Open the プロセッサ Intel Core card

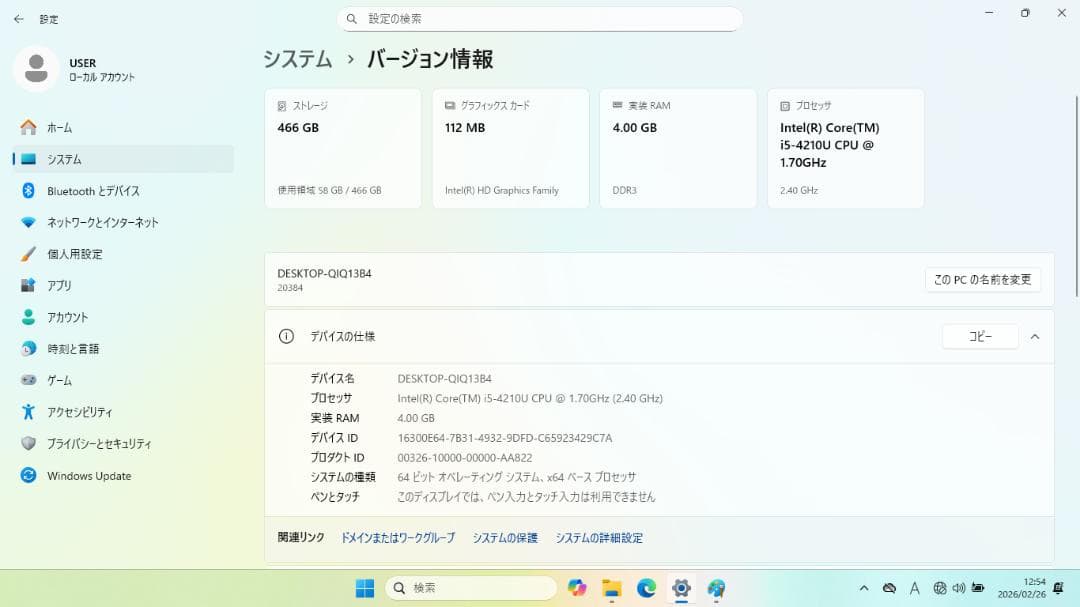(846, 148)
